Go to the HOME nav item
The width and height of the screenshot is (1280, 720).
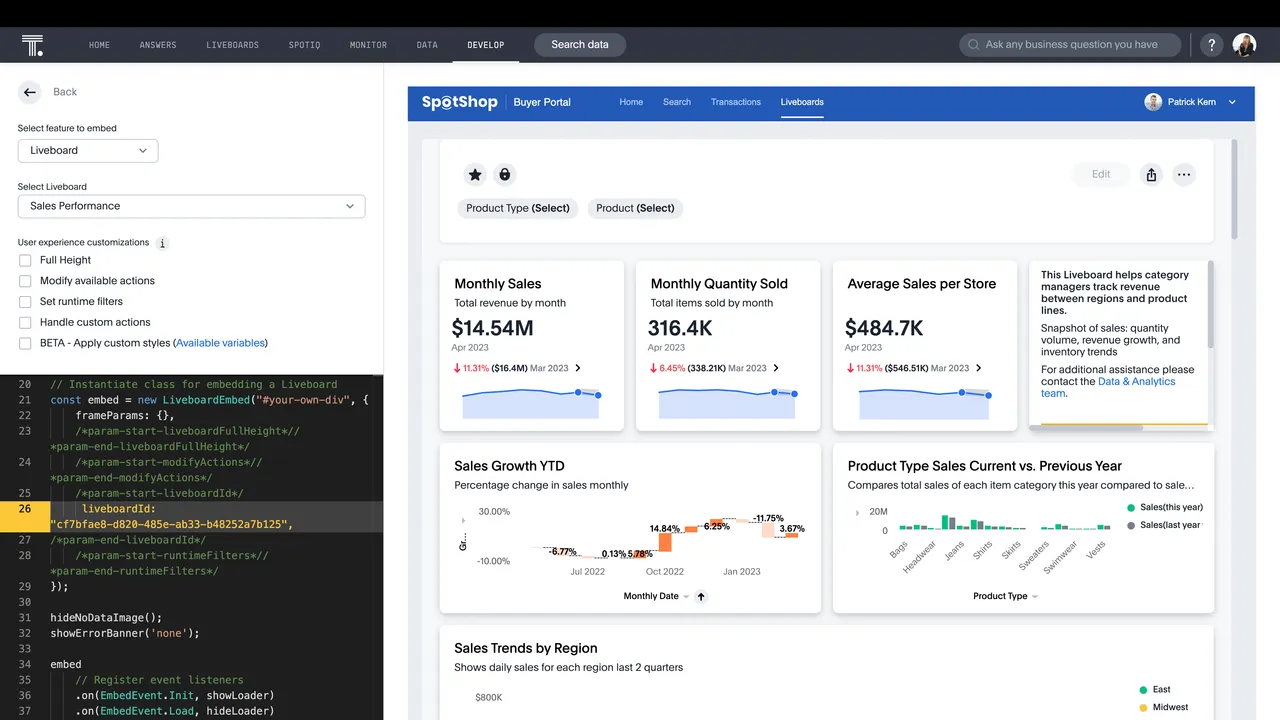click(x=99, y=45)
